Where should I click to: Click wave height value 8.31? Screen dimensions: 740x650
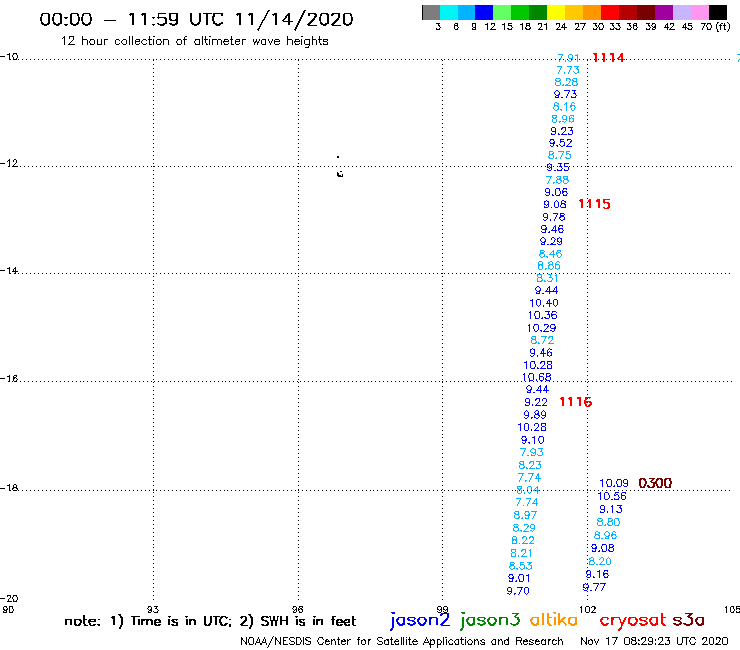coord(547,278)
